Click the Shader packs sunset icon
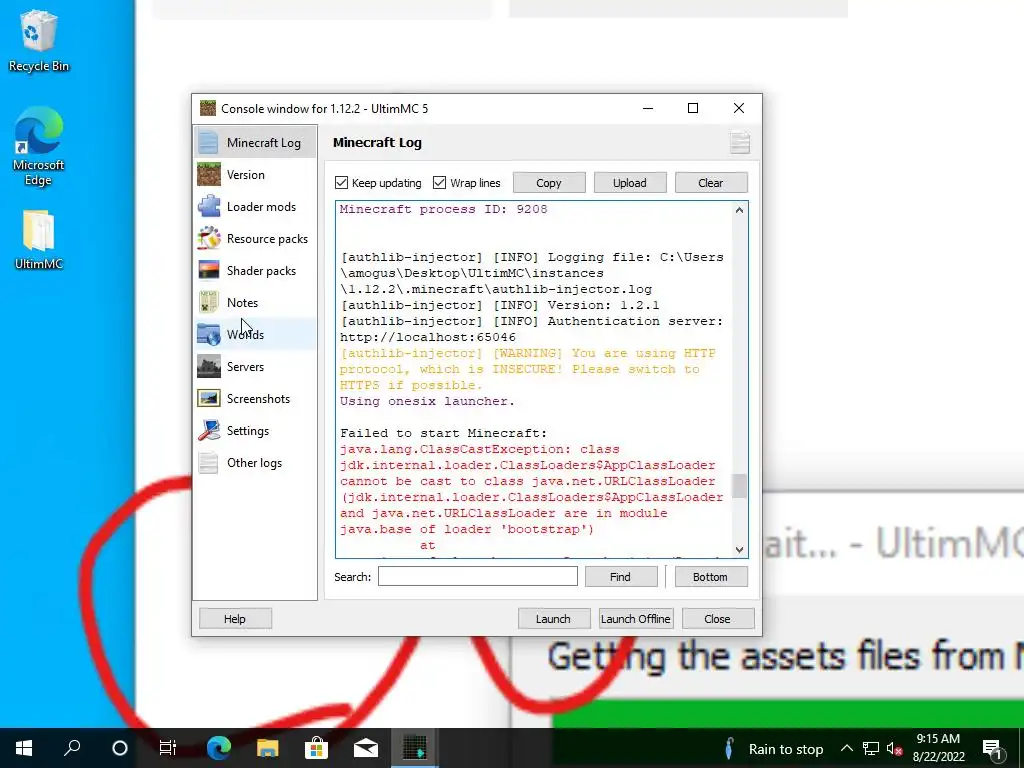This screenshot has height=768, width=1024. click(208, 270)
